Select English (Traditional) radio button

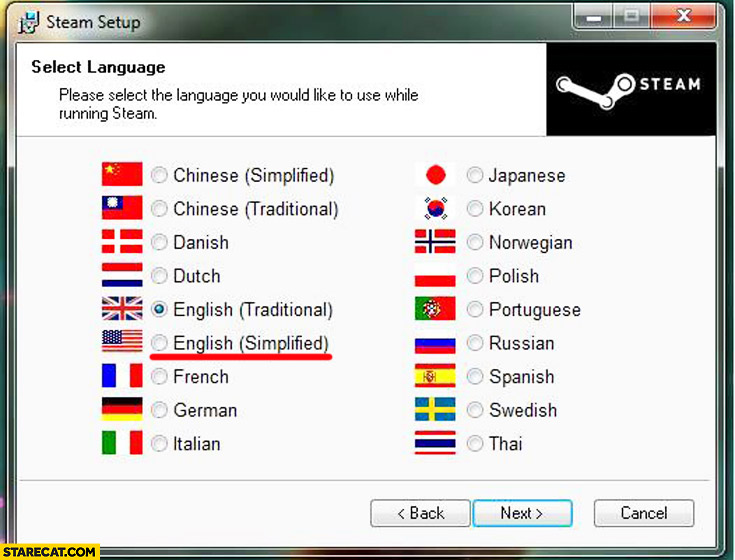coord(159,309)
